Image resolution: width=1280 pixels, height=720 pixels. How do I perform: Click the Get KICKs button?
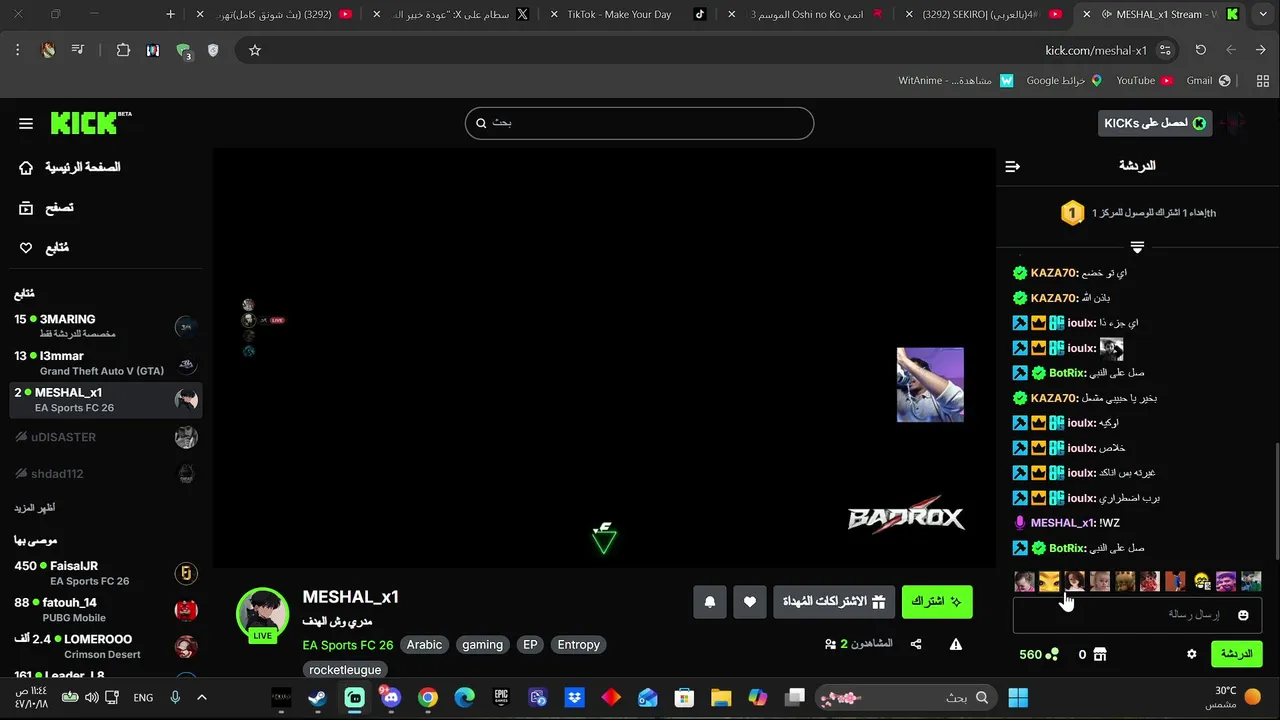(x=1155, y=123)
